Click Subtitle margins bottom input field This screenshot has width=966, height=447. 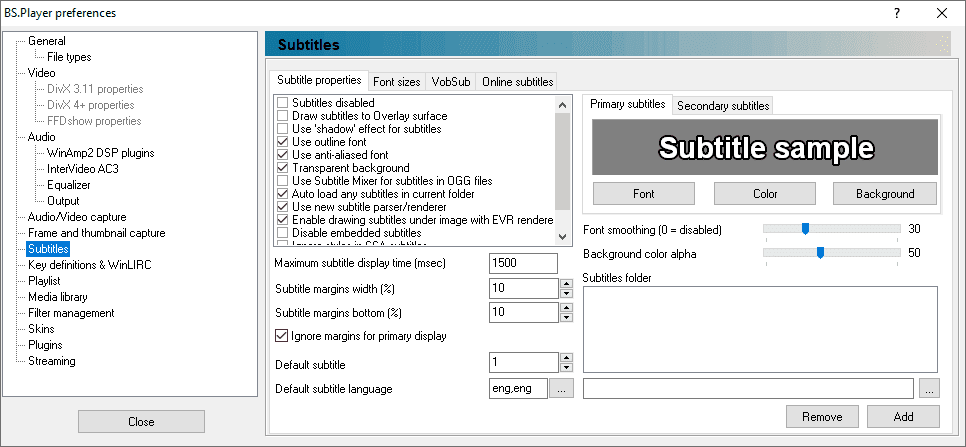(524, 312)
